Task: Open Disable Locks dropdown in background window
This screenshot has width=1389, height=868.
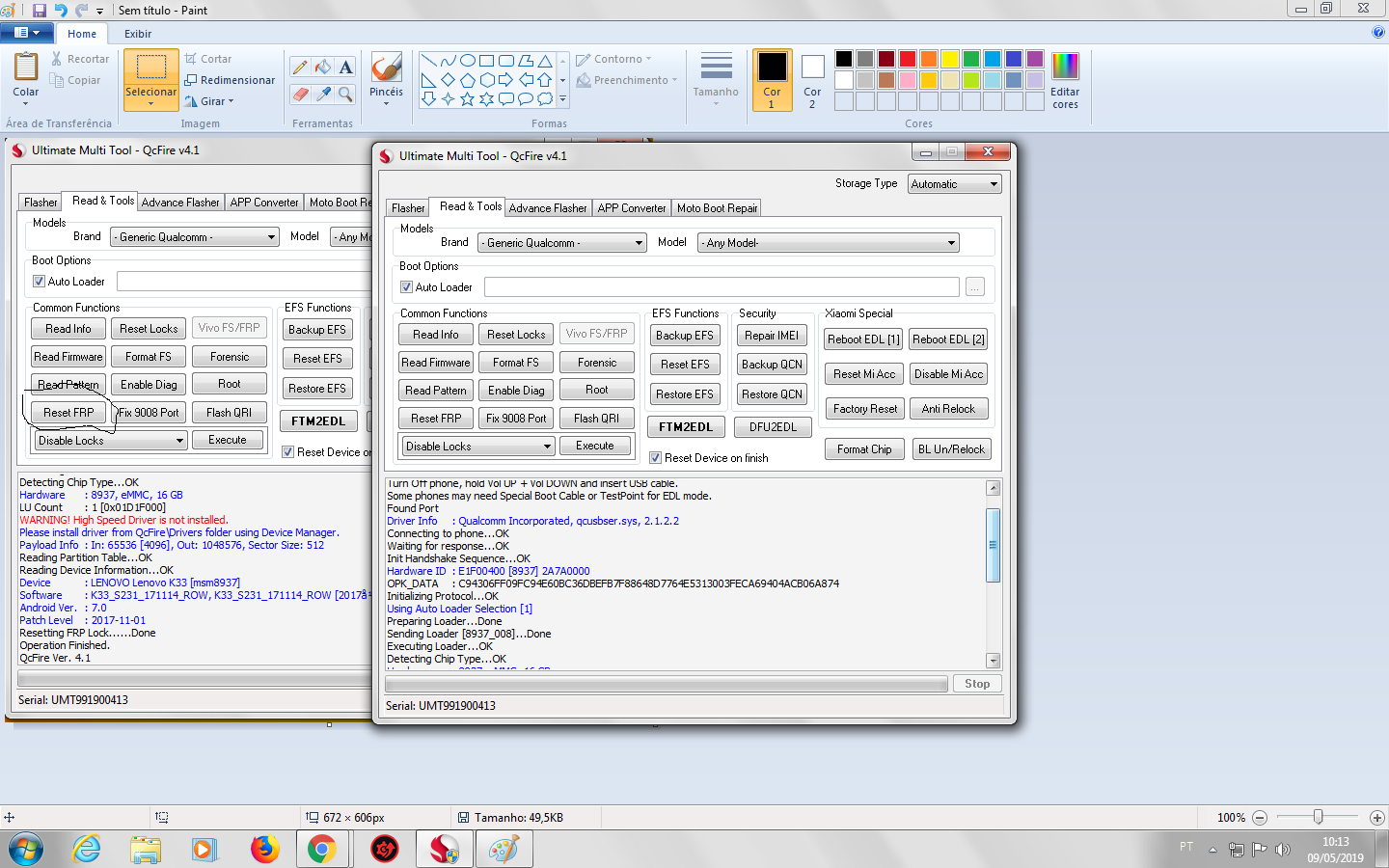Action: click(x=111, y=441)
